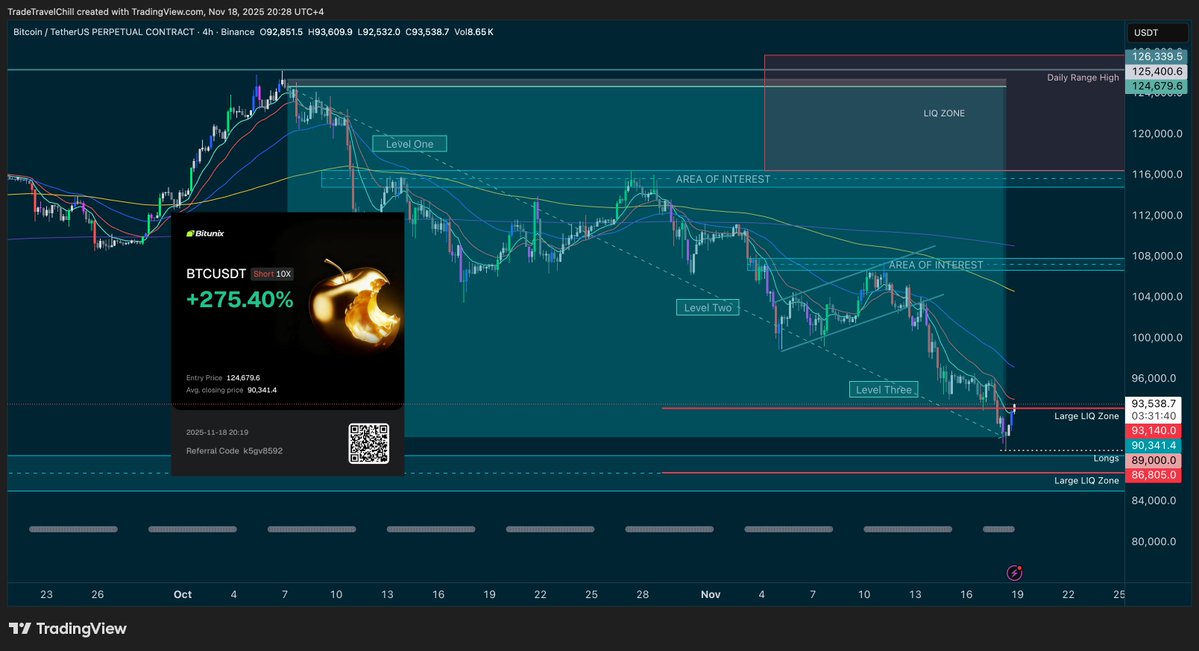Click the Entry Price 124,679.6 line
Screen dimensions: 1199x651
223,378
